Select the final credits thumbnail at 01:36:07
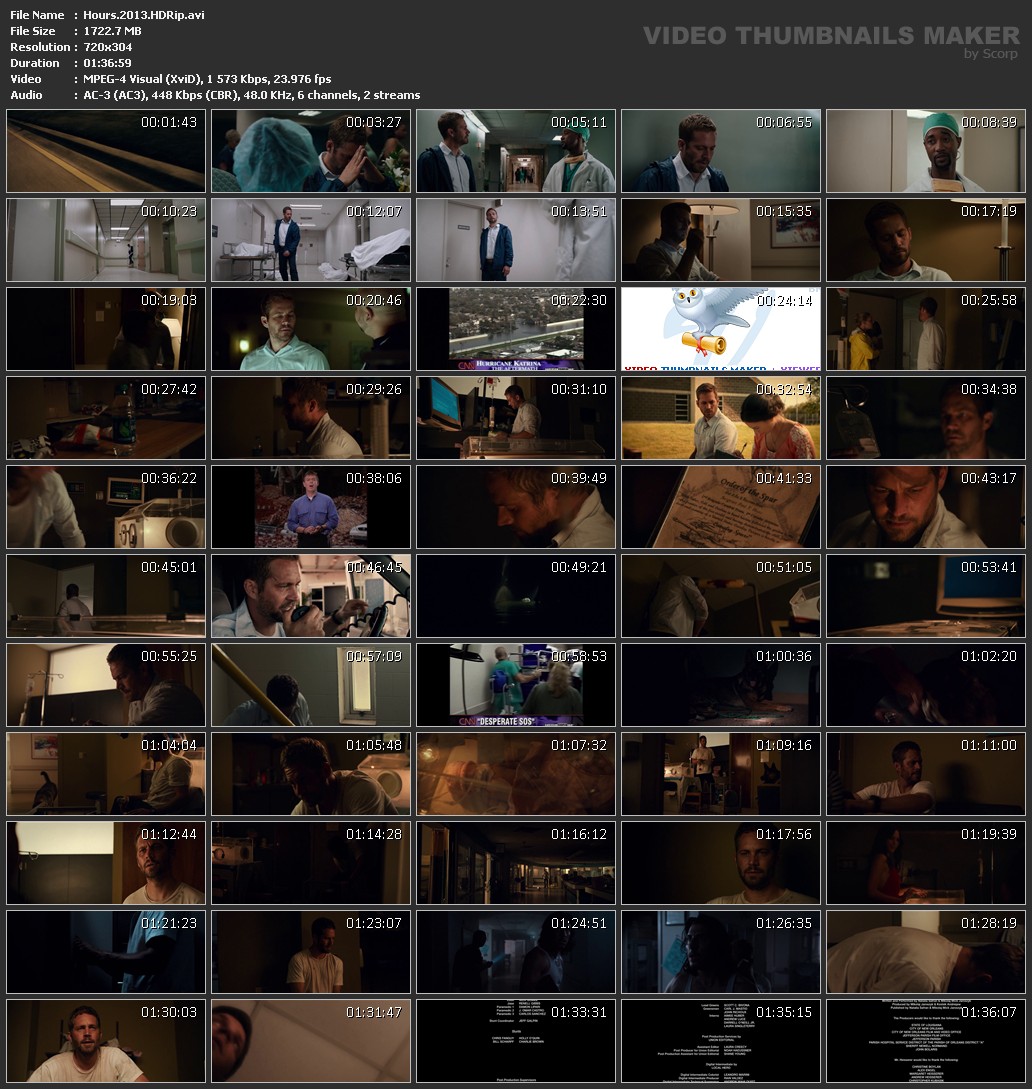This screenshot has height=1089, width=1032. pyautogui.click(x=925, y=1041)
